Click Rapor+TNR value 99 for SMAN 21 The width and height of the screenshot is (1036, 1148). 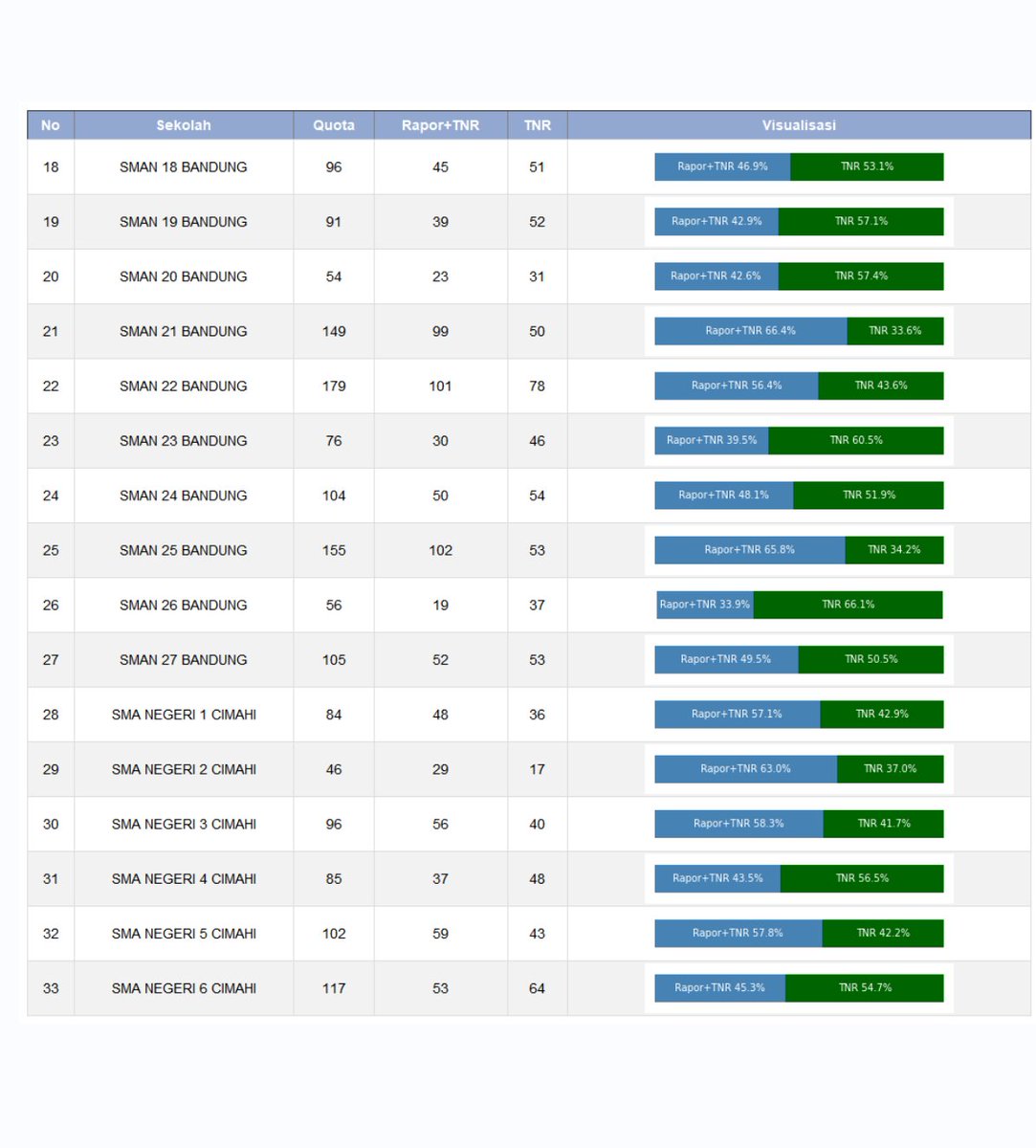tap(440, 331)
